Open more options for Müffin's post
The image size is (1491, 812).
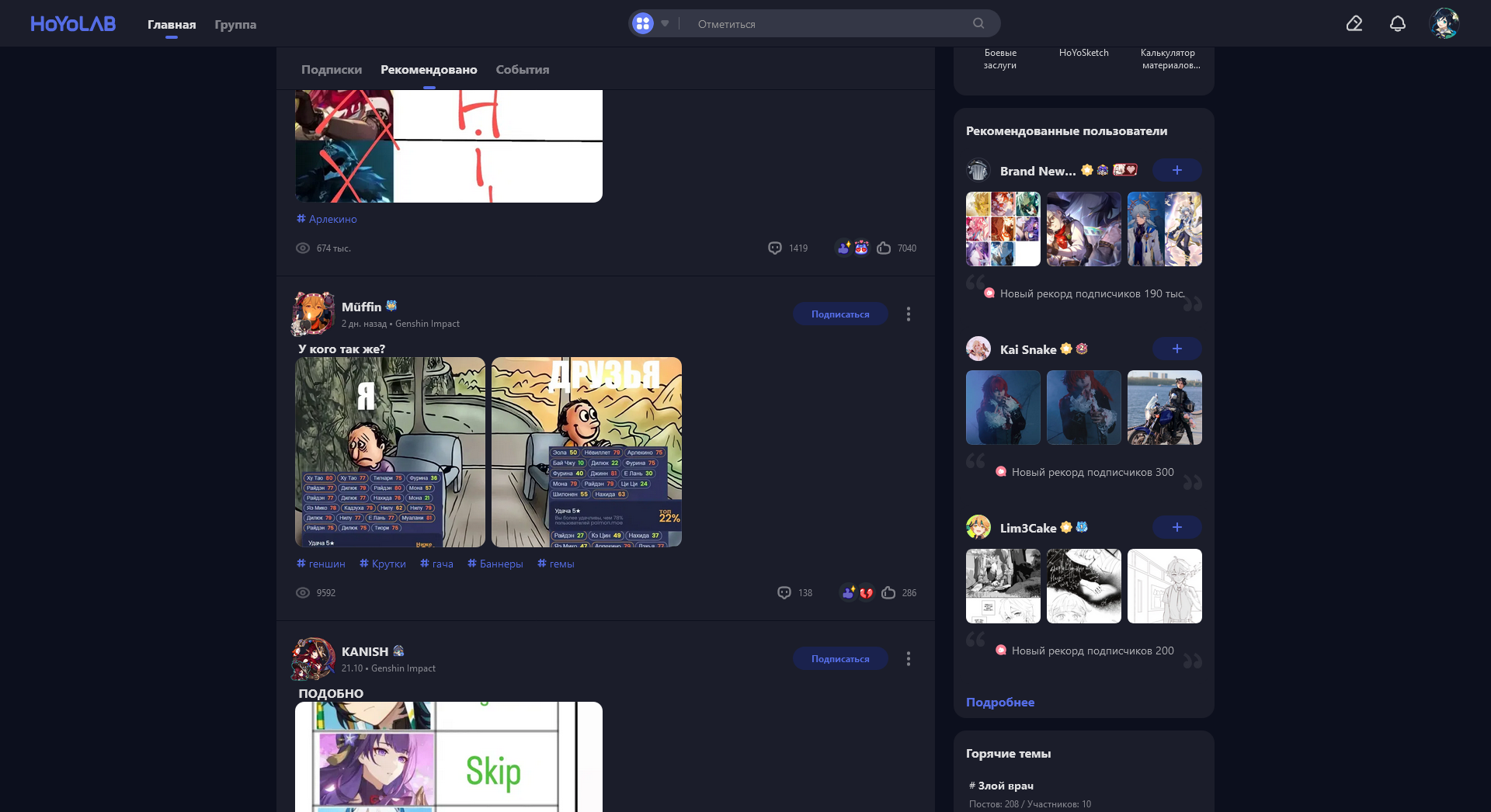pyautogui.click(x=909, y=314)
